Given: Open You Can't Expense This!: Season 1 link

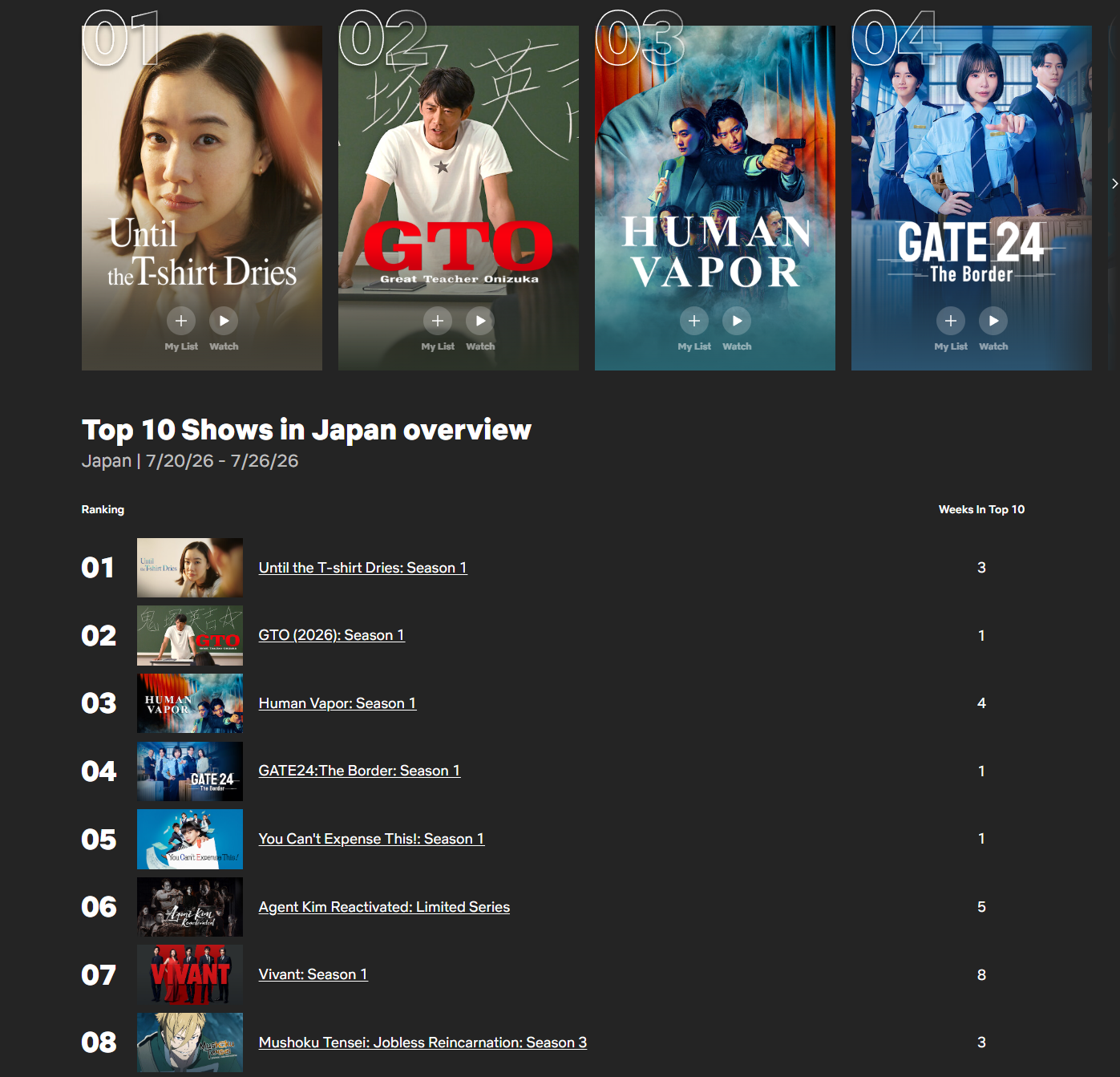Looking at the screenshot, I should click(371, 839).
